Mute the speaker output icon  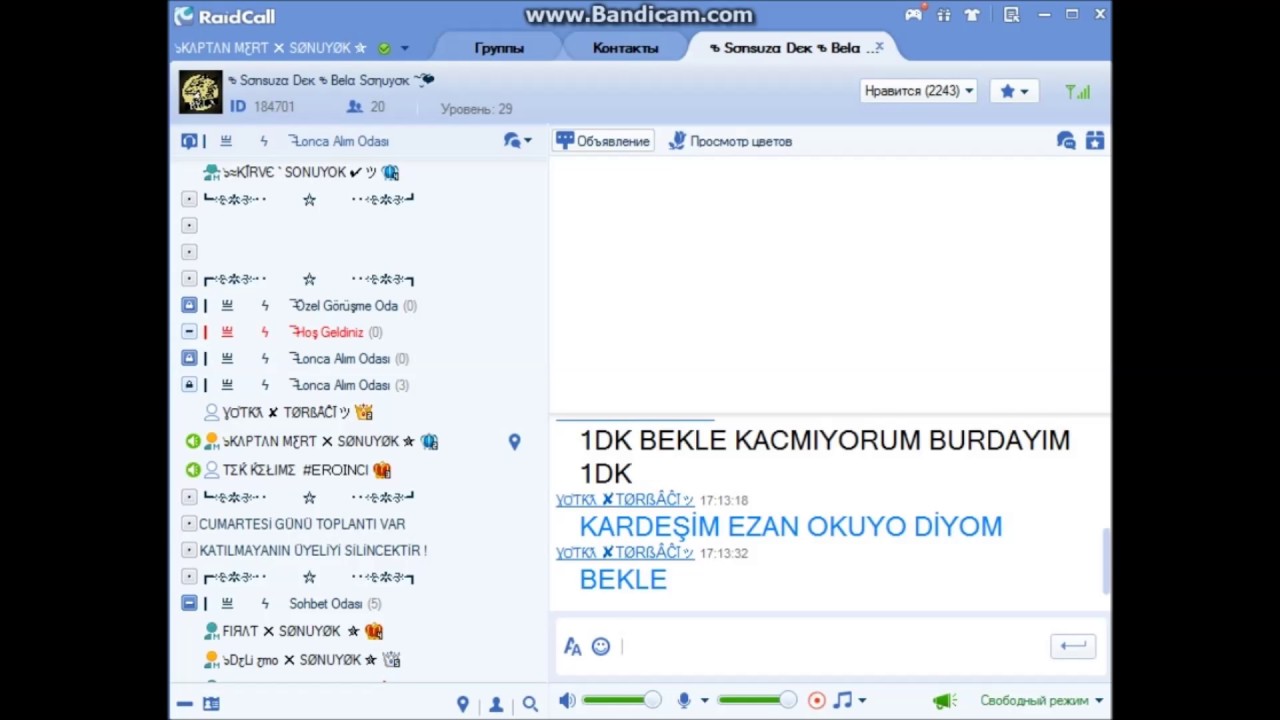click(x=567, y=701)
